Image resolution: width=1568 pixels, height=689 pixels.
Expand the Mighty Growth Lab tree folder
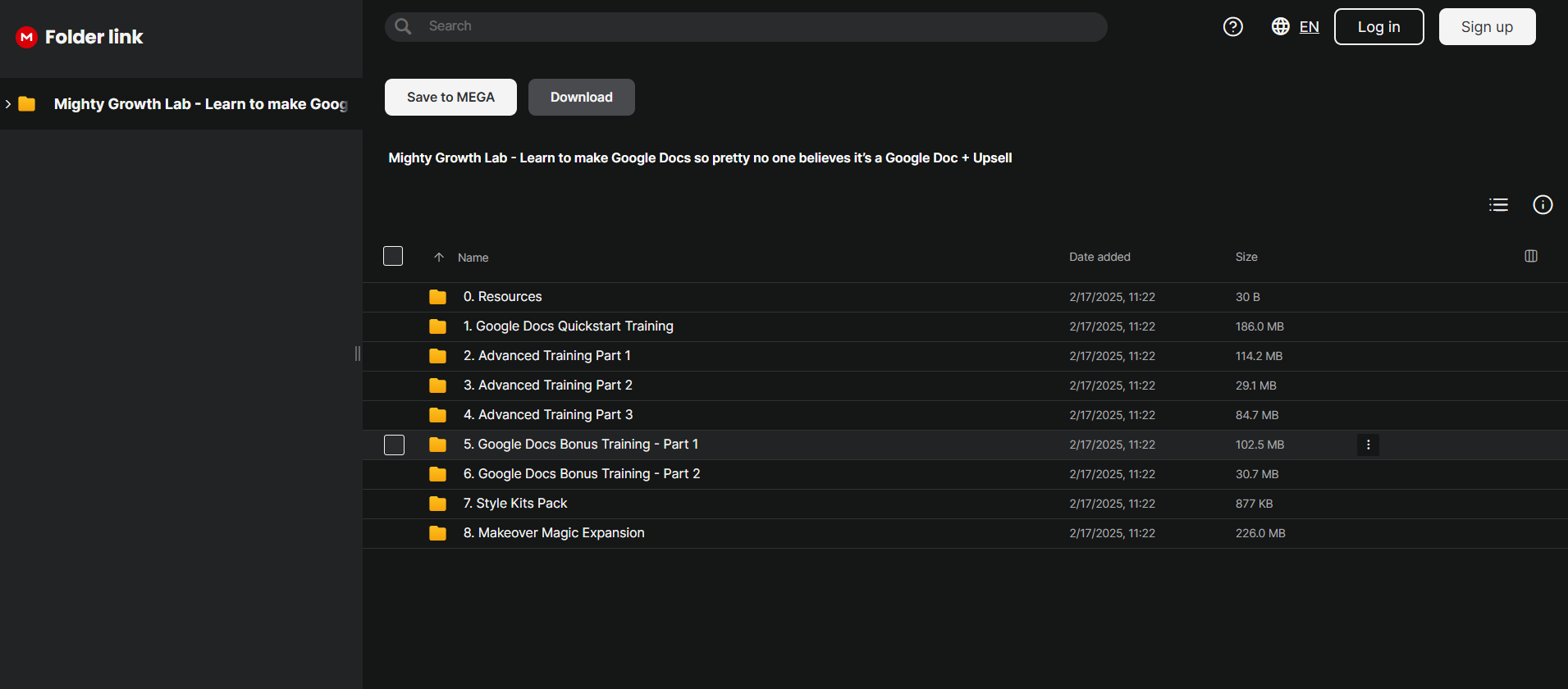8,104
